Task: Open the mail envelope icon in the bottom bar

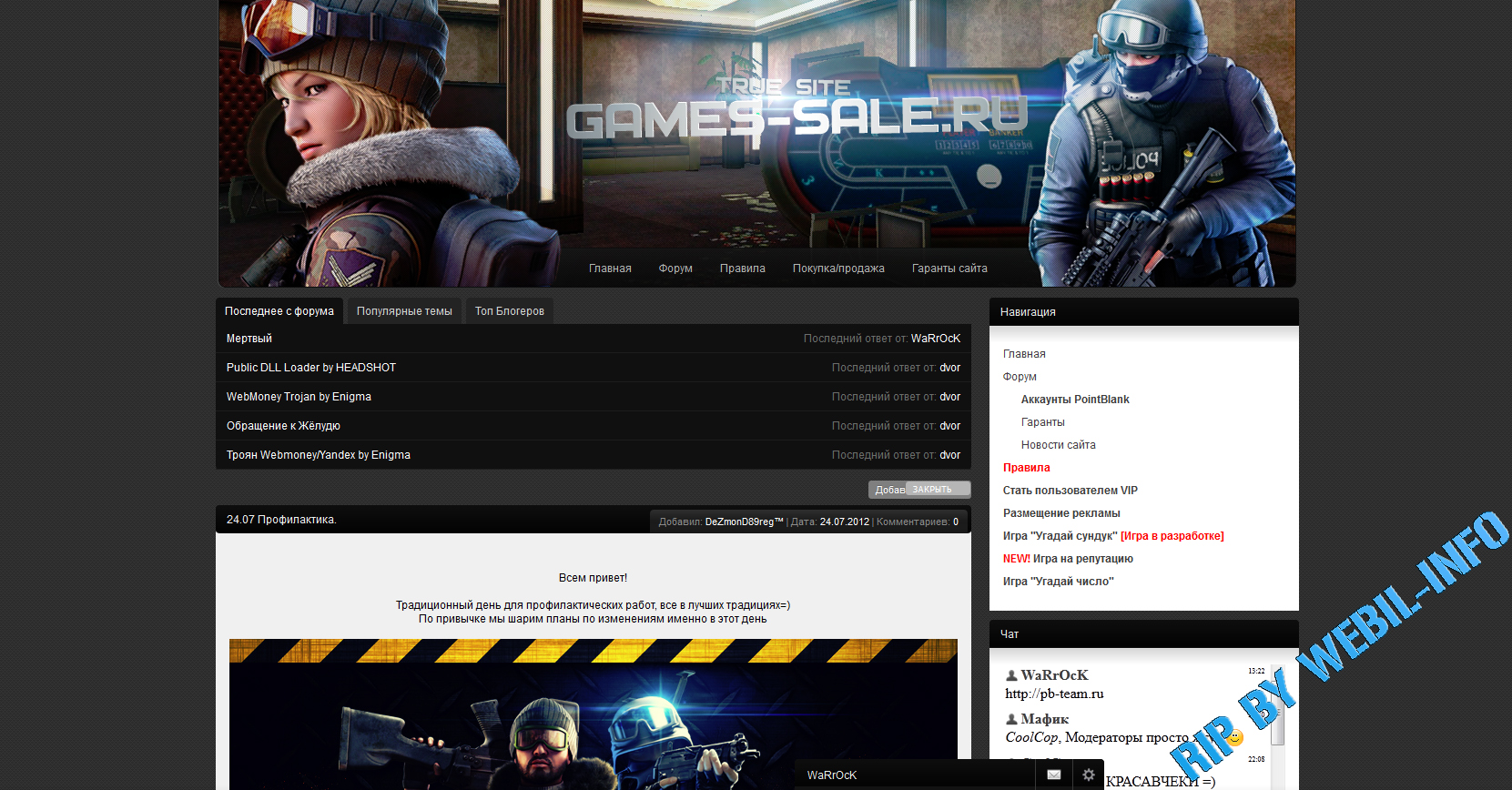Action: tap(1053, 775)
